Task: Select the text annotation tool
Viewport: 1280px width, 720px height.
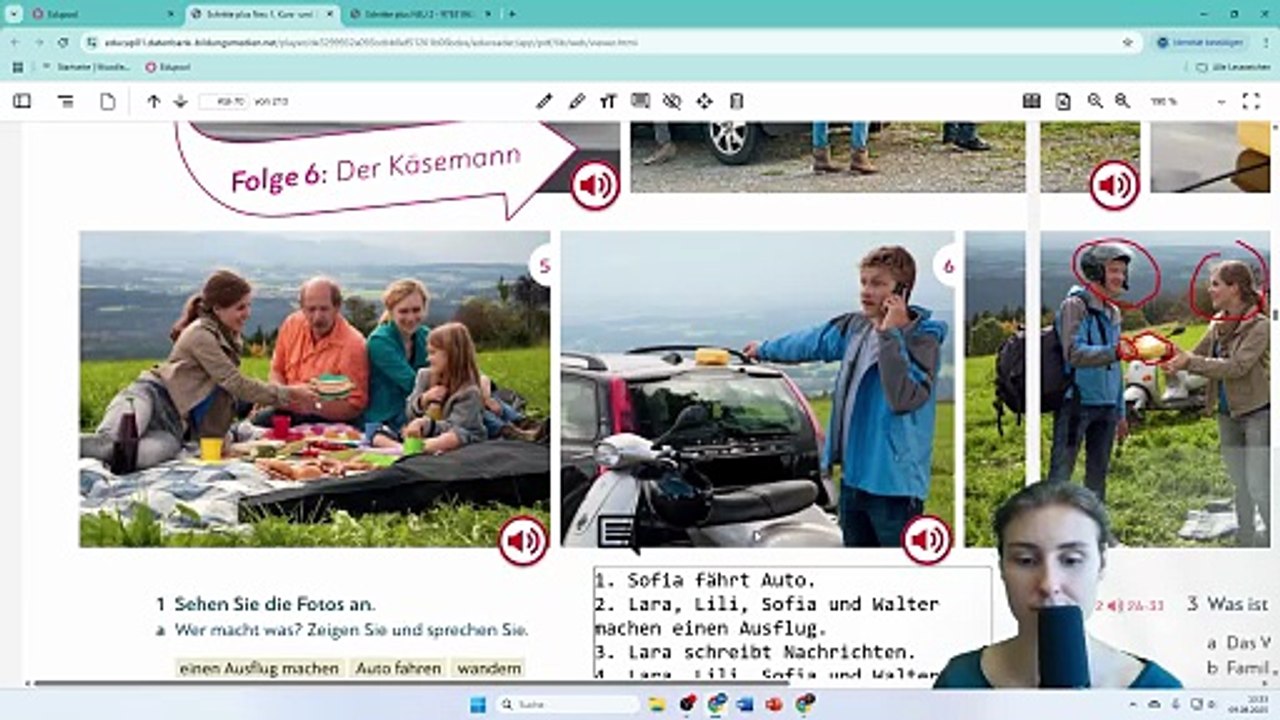Action: 608,101
